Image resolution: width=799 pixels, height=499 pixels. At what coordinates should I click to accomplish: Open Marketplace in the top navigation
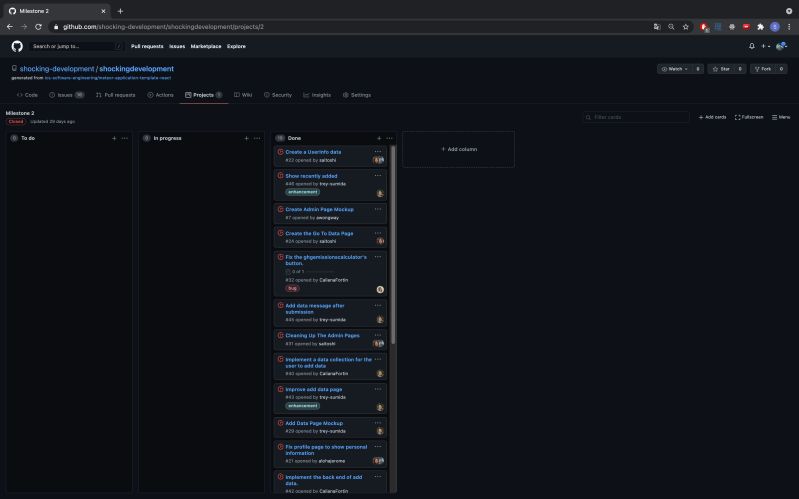click(x=206, y=46)
